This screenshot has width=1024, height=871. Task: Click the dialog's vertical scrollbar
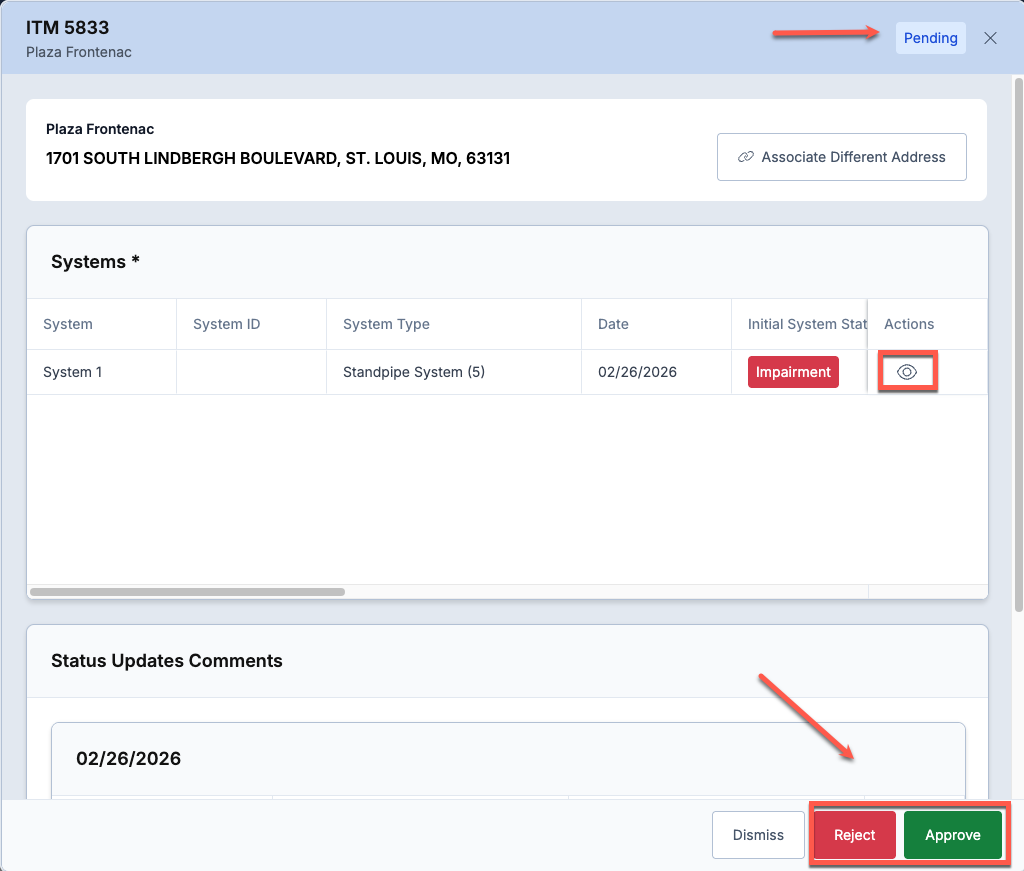click(x=1018, y=345)
